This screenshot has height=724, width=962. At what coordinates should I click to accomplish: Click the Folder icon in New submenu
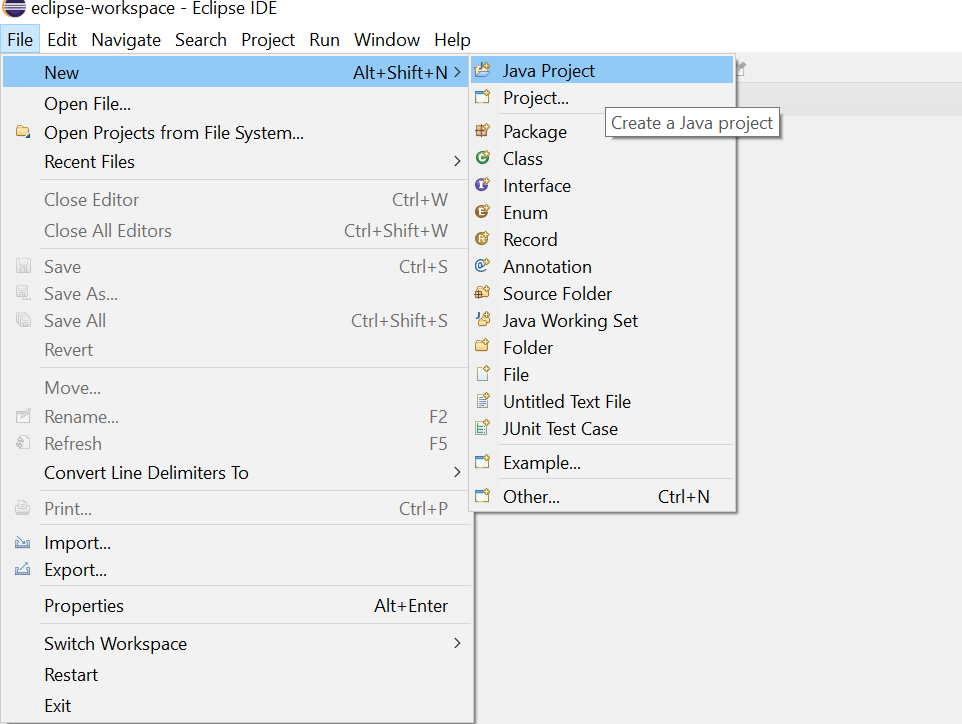[x=483, y=347]
